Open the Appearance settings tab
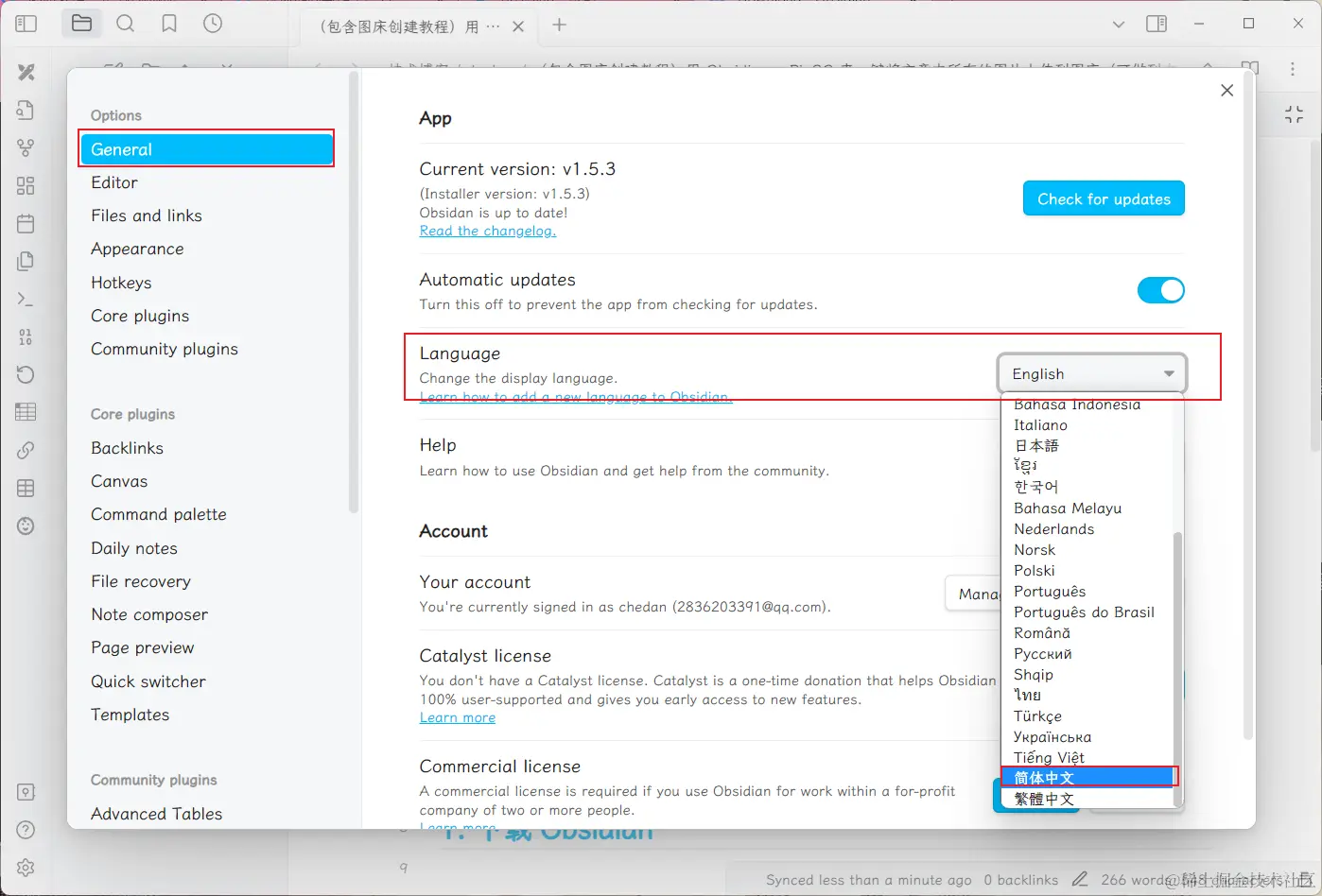 pos(206,249)
